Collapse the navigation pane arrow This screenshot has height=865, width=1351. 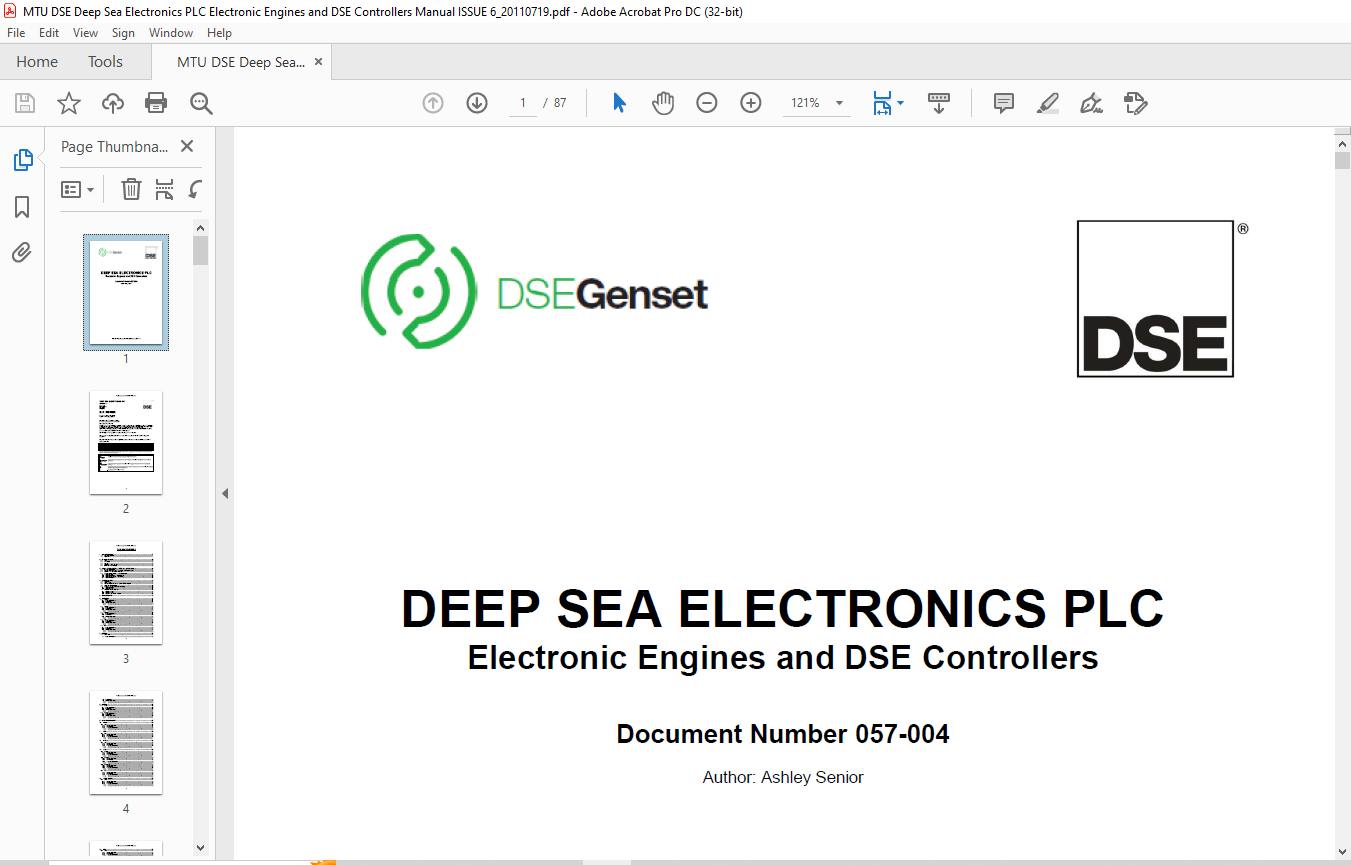(x=225, y=493)
